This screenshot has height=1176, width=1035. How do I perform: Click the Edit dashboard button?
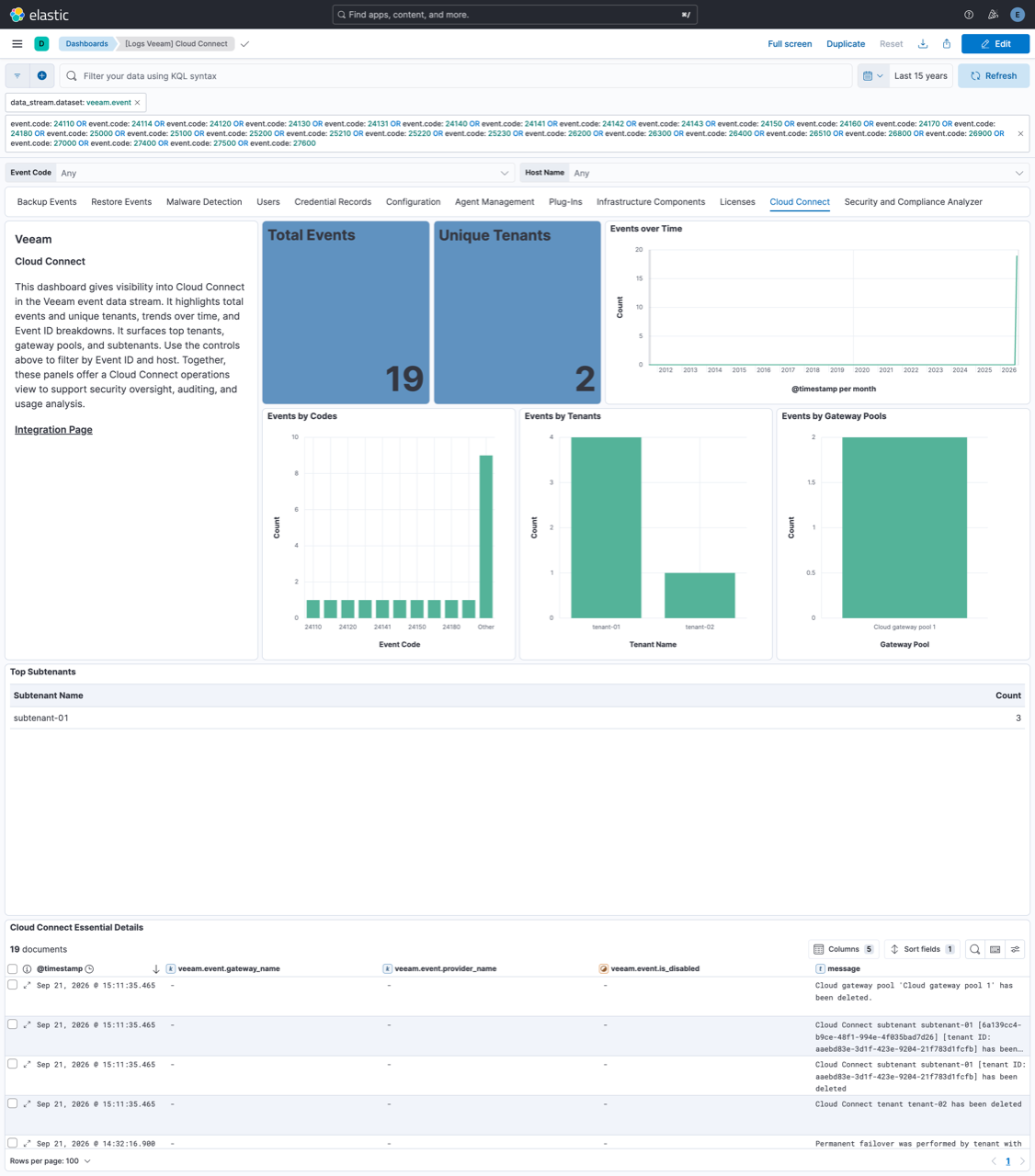click(x=995, y=44)
